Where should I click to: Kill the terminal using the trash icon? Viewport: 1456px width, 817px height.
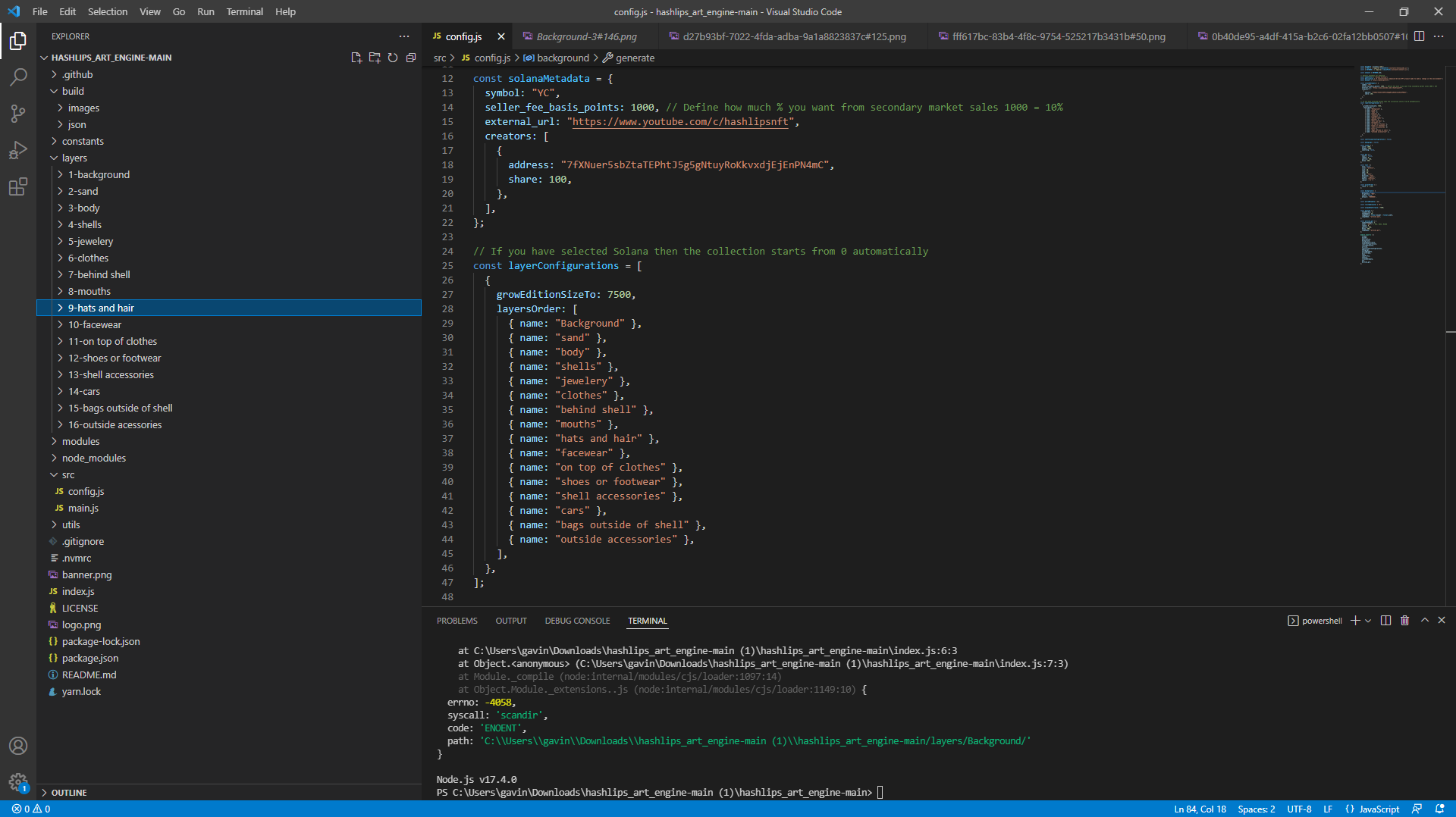tap(1404, 620)
